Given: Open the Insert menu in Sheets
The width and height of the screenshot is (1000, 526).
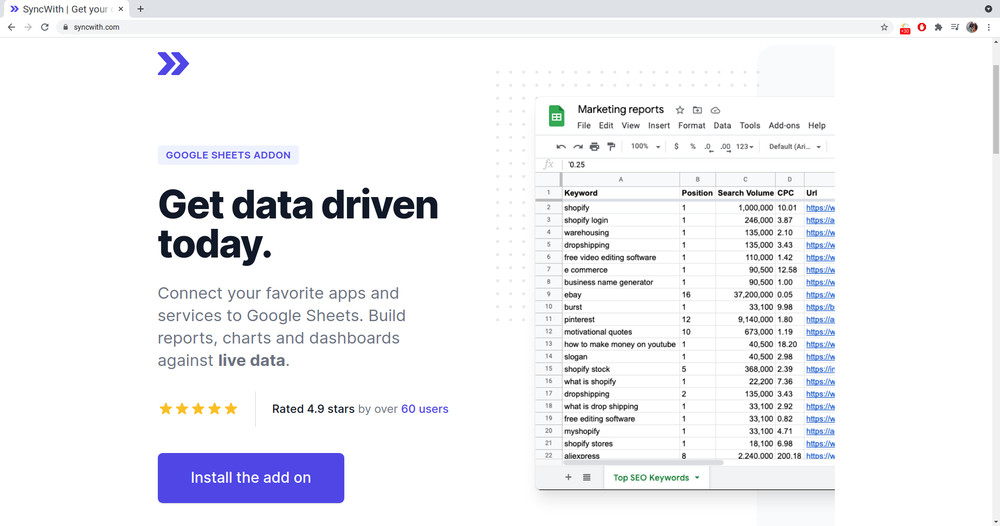Looking at the screenshot, I should [x=659, y=126].
